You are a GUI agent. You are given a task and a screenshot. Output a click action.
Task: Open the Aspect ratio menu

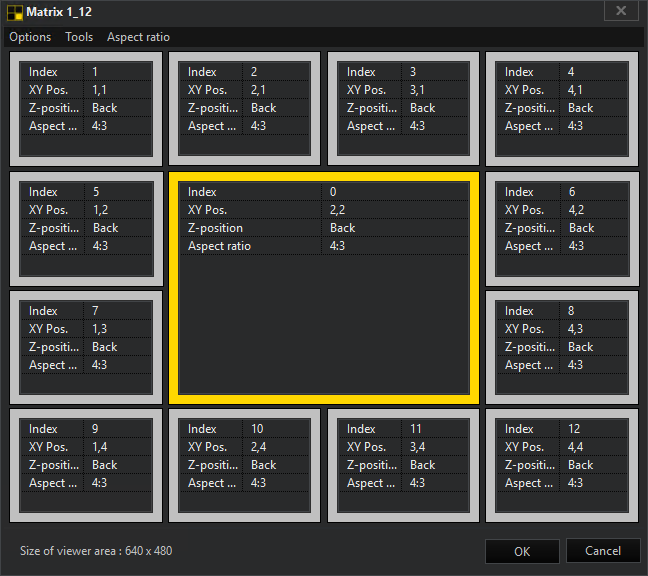[x=138, y=37]
